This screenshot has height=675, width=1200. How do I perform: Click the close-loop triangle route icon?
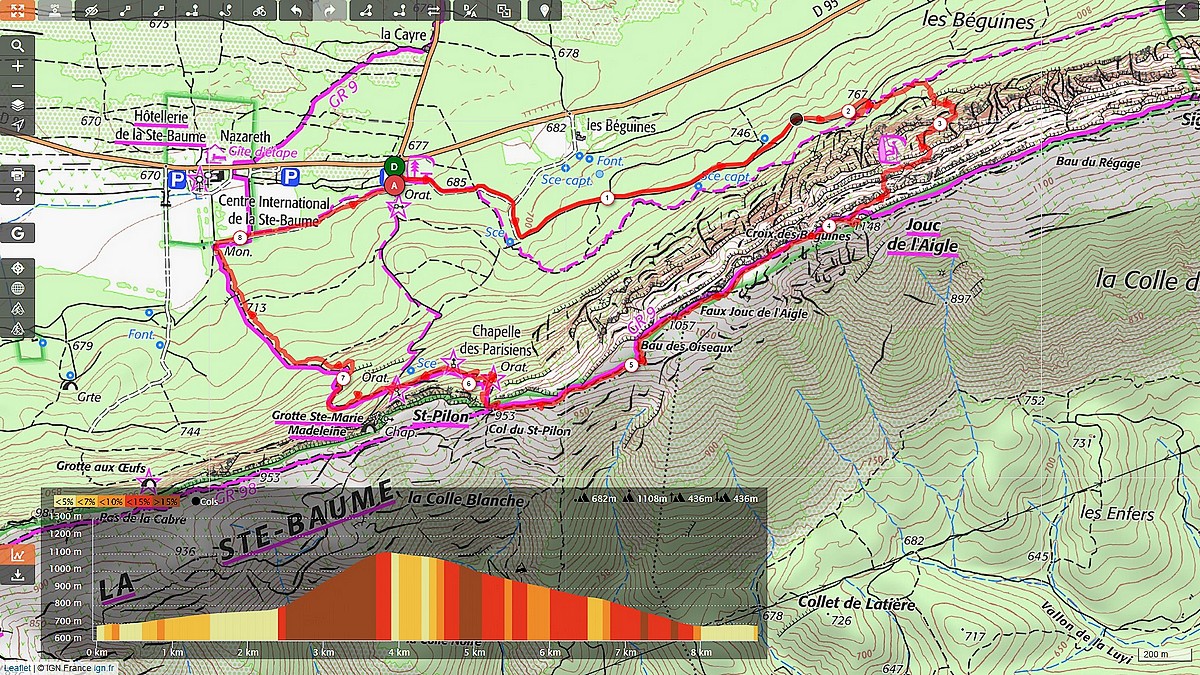[x=367, y=11]
